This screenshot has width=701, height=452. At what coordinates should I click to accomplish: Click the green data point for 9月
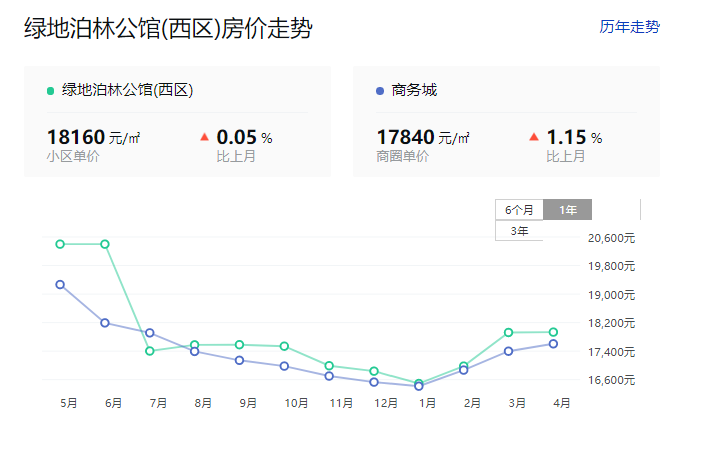(240, 345)
